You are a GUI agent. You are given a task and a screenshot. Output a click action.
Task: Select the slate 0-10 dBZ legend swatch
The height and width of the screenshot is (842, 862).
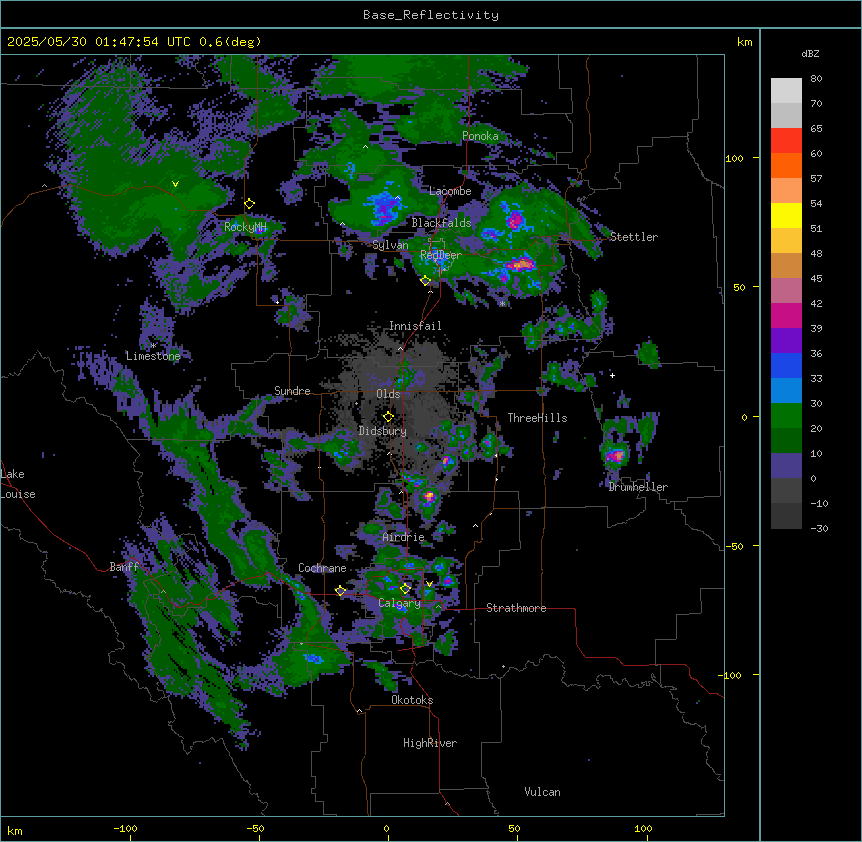point(786,466)
